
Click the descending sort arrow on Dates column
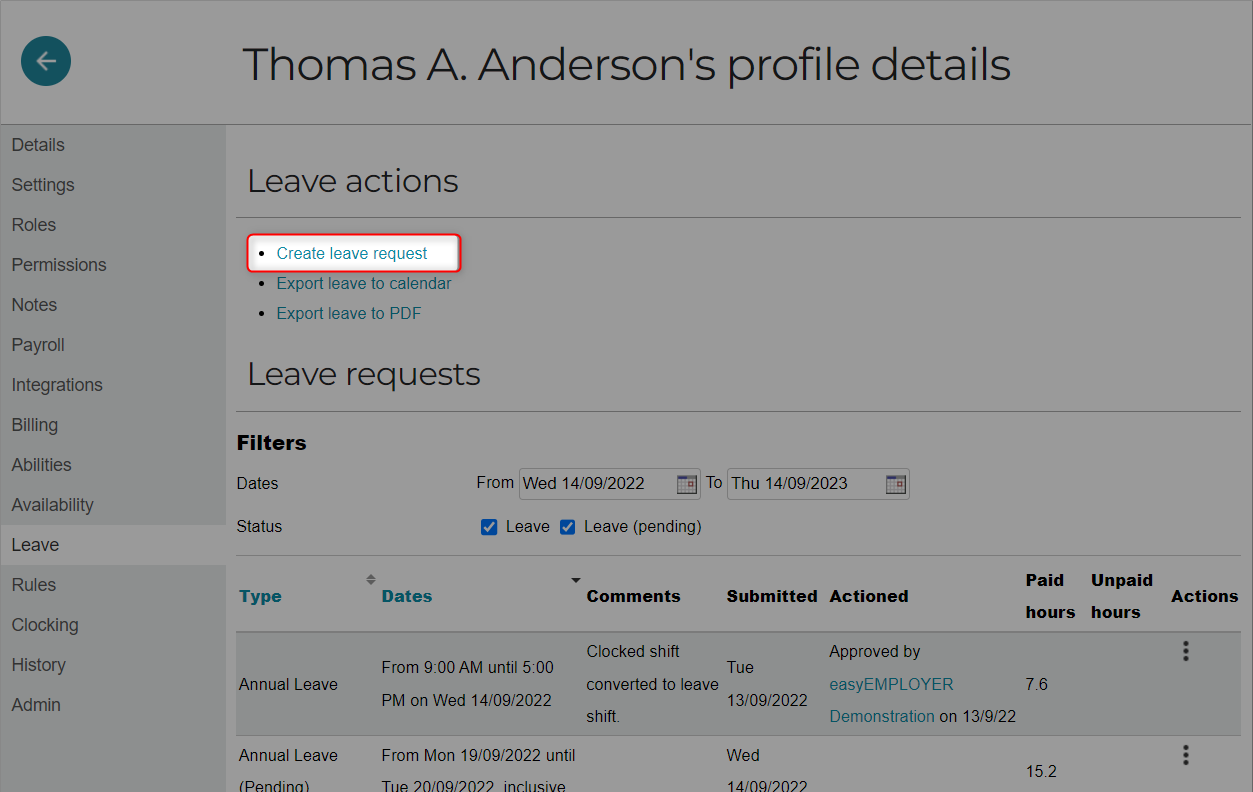pos(576,580)
